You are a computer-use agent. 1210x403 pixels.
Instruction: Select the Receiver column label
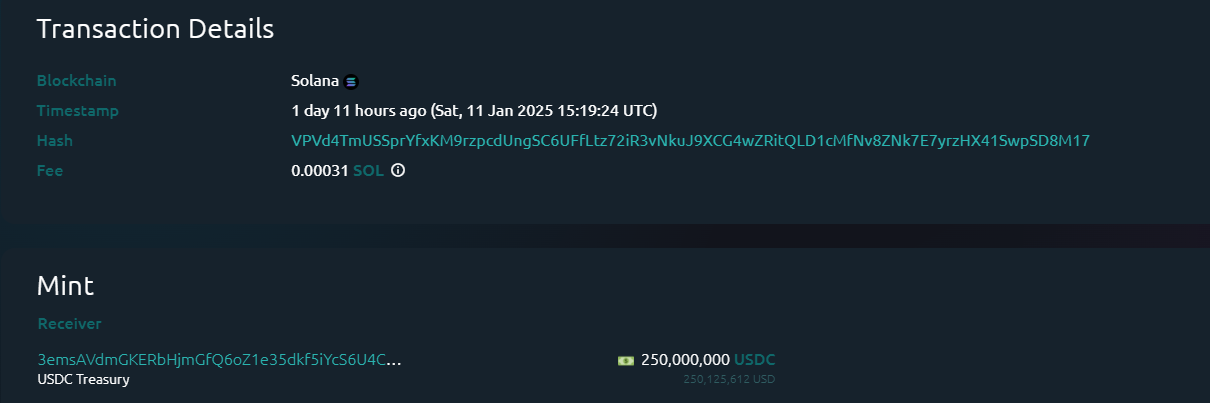[x=69, y=324]
